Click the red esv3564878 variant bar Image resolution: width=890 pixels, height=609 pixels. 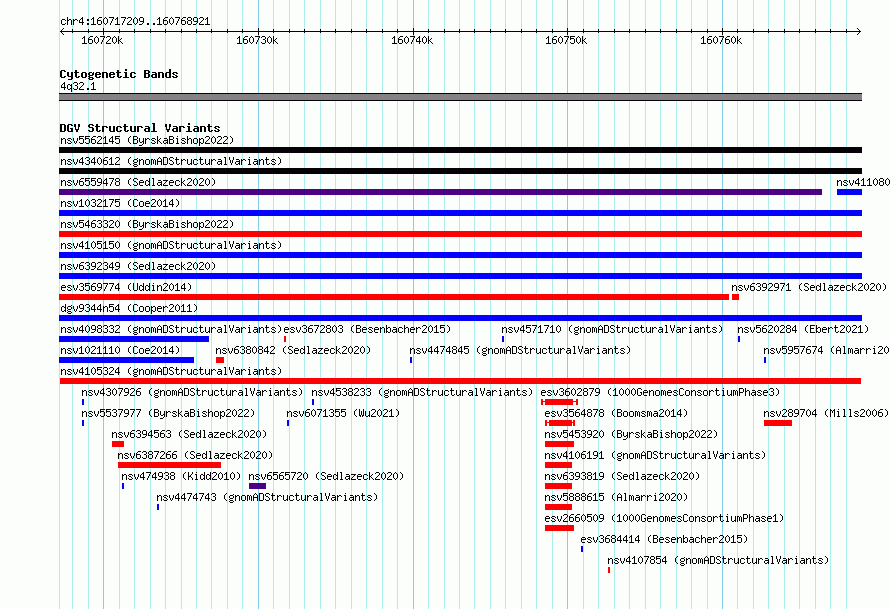560,423
